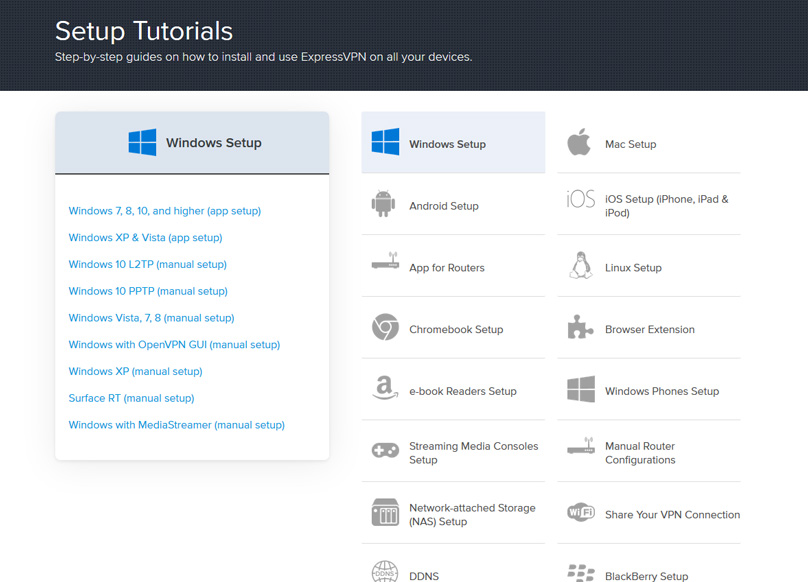Open Windows 7, 8, 10, and higher app setup link
This screenshot has height=582, width=808.
tap(165, 211)
